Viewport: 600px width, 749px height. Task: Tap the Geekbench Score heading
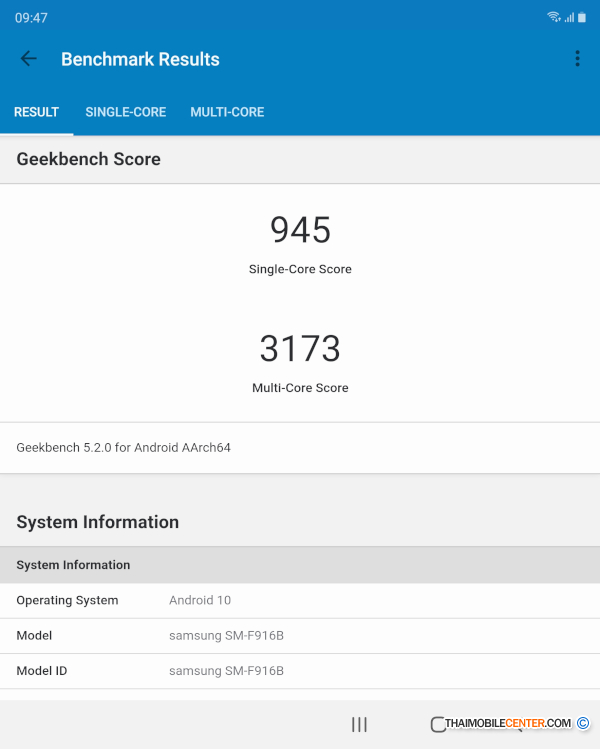click(88, 159)
